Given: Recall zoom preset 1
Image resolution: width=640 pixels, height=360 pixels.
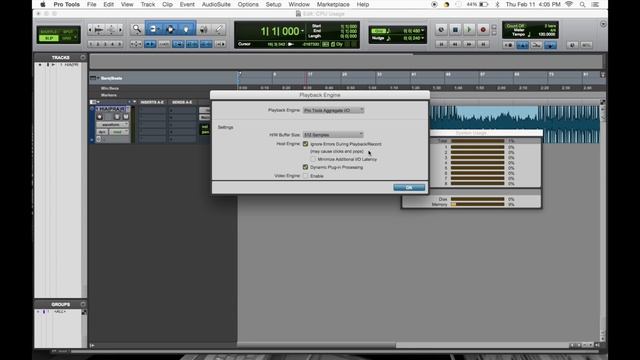Looking at the screenshot, I should click(91, 44).
